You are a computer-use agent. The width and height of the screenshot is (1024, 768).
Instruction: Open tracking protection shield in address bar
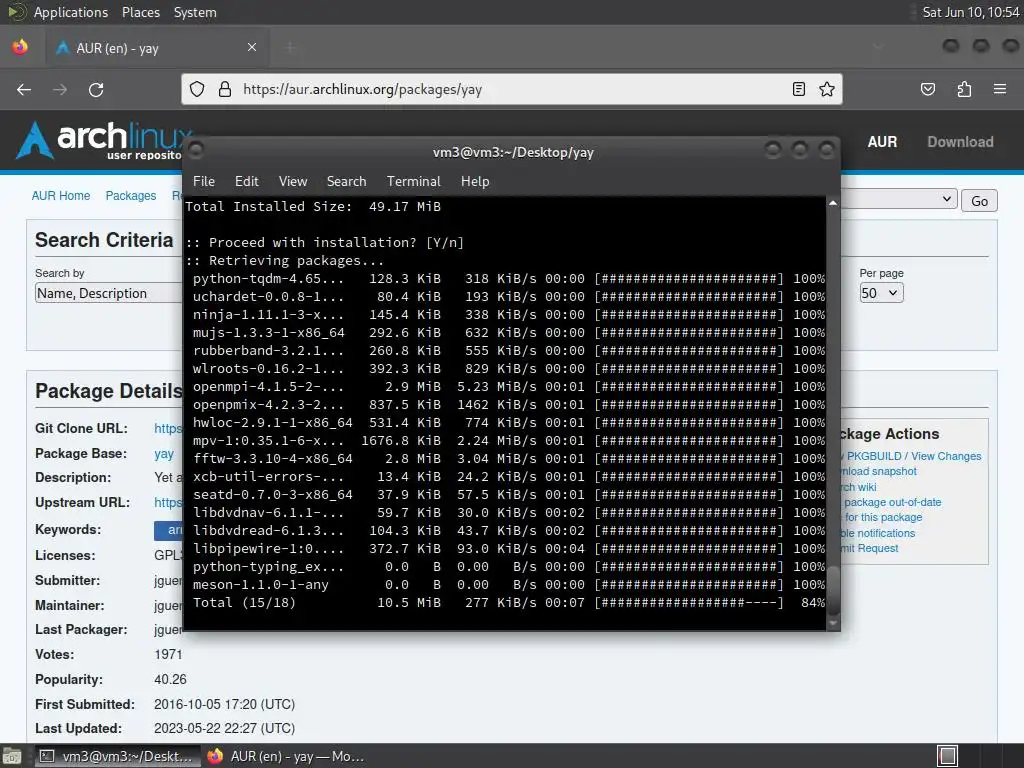coord(197,89)
